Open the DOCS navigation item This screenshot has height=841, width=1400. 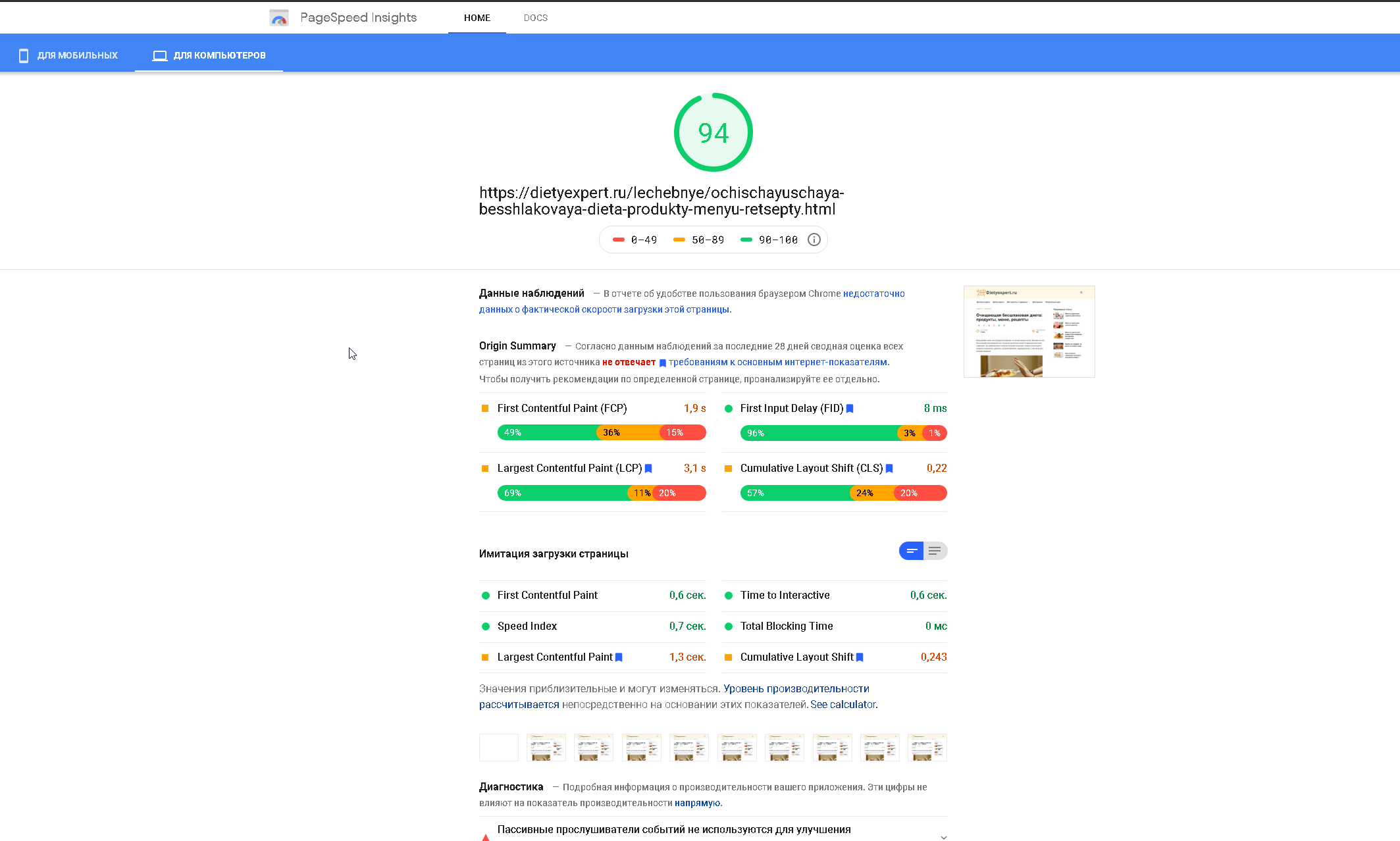tap(535, 18)
